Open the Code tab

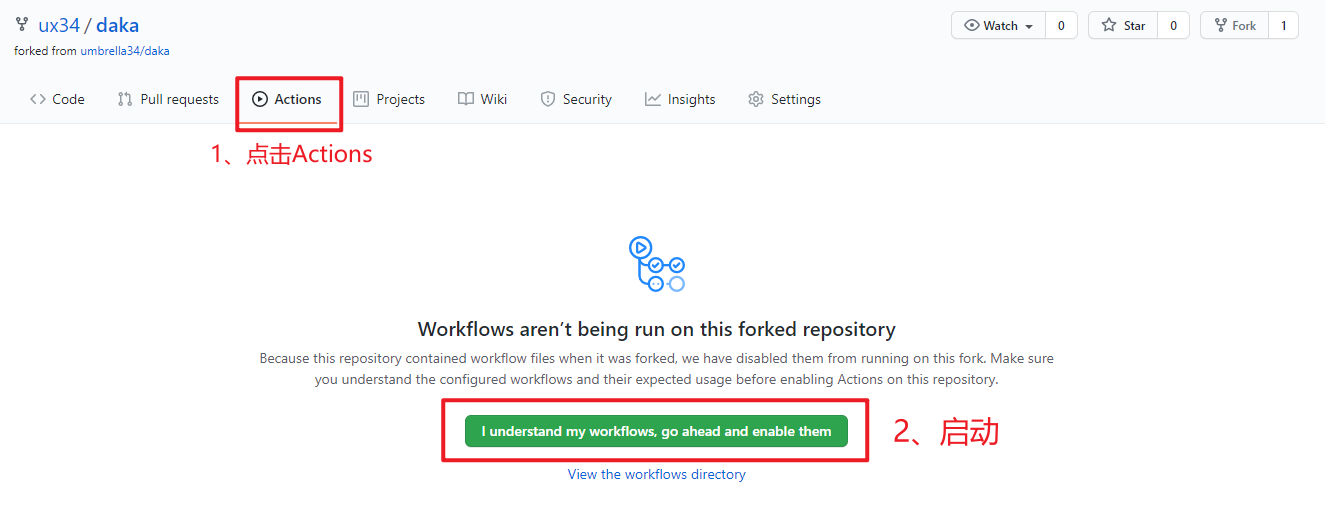coord(57,99)
